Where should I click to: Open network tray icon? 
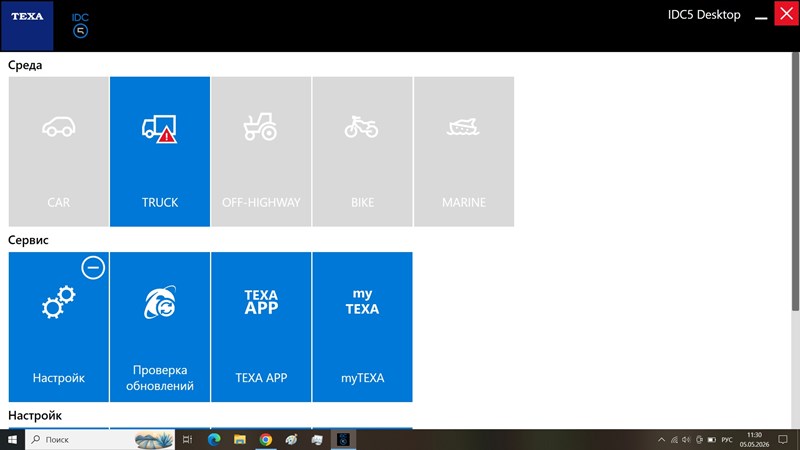pos(674,439)
